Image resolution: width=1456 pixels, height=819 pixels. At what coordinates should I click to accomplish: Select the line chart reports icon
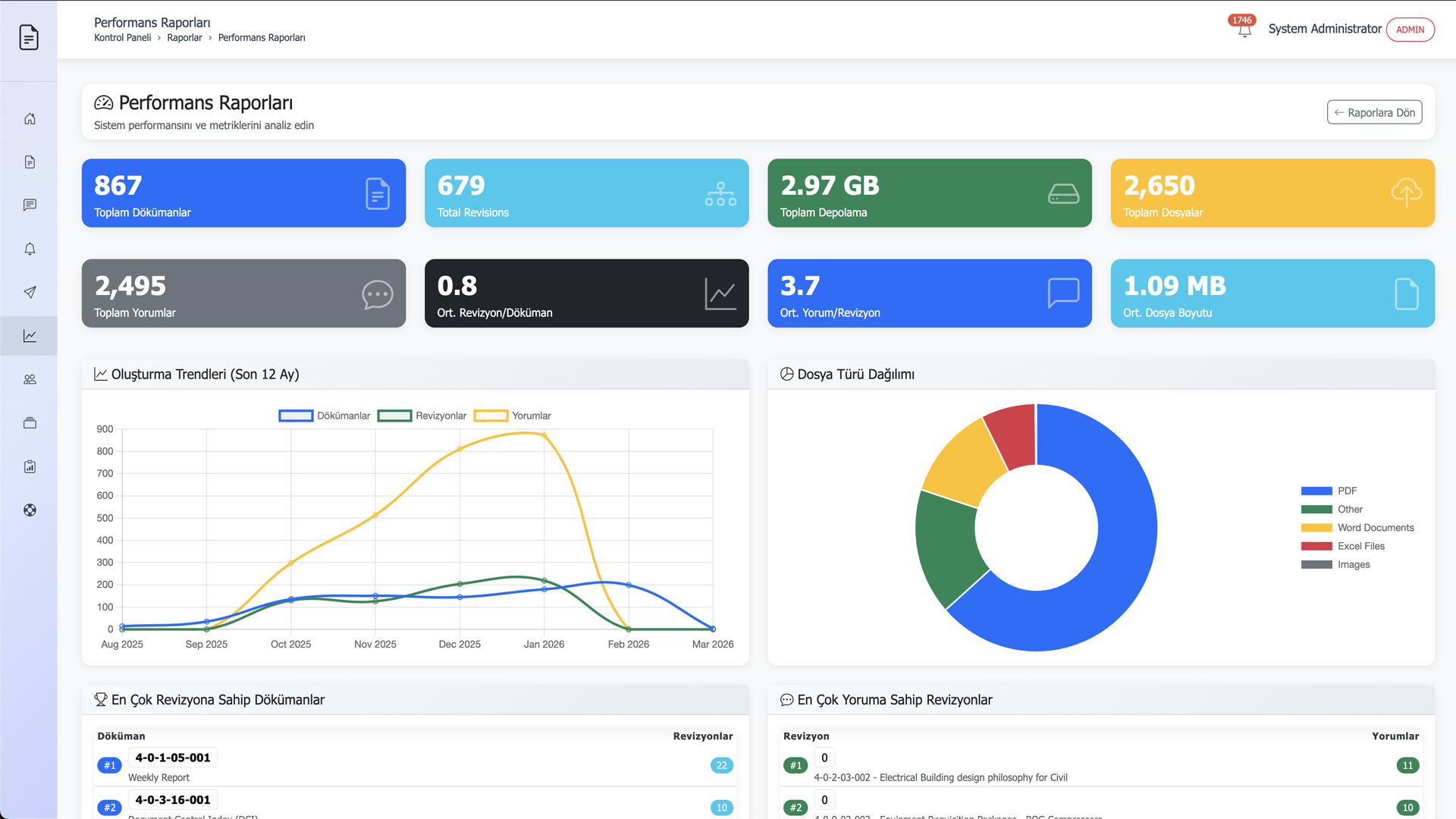coord(30,336)
